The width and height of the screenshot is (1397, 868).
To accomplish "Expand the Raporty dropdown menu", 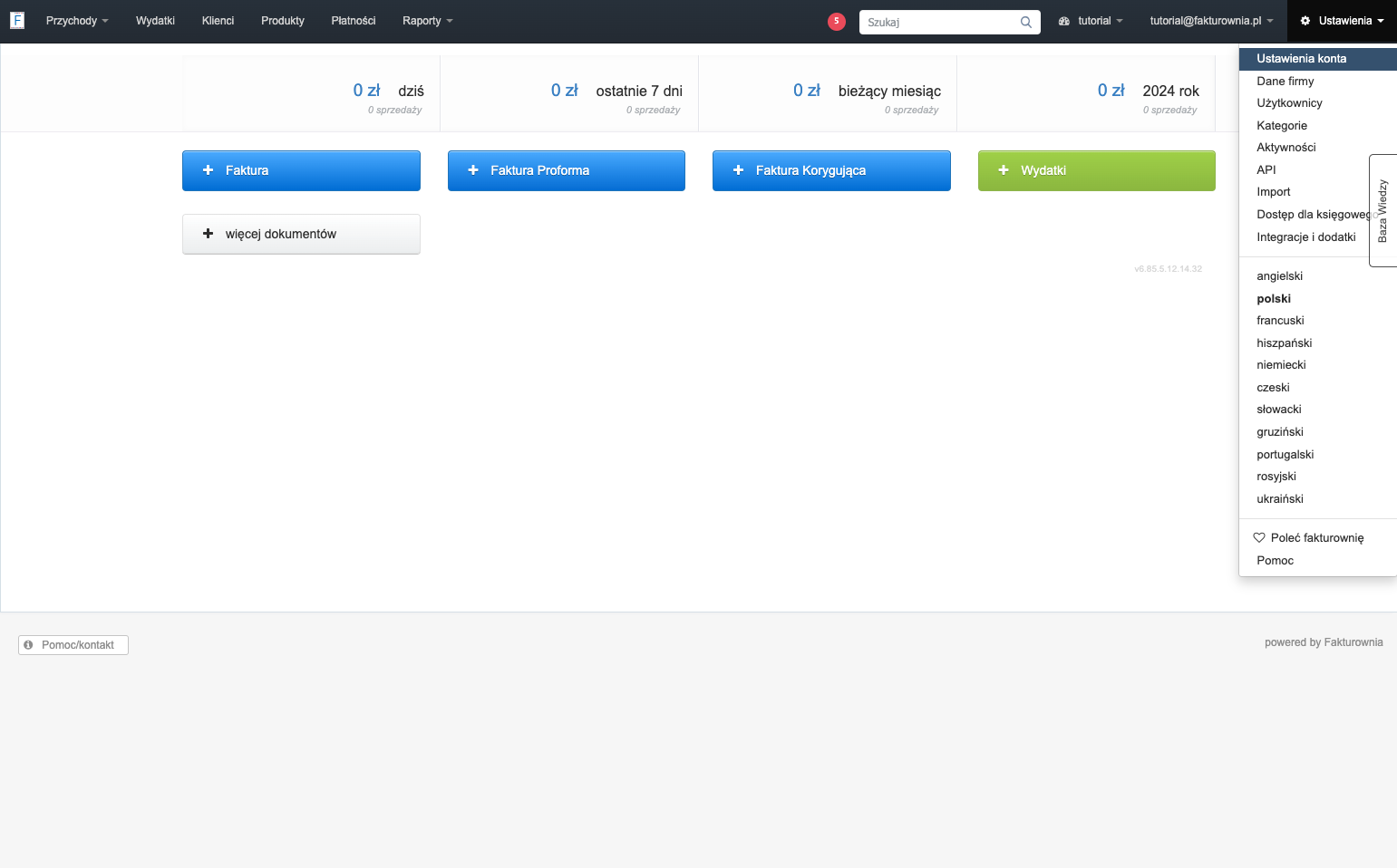I will (x=427, y=21).
